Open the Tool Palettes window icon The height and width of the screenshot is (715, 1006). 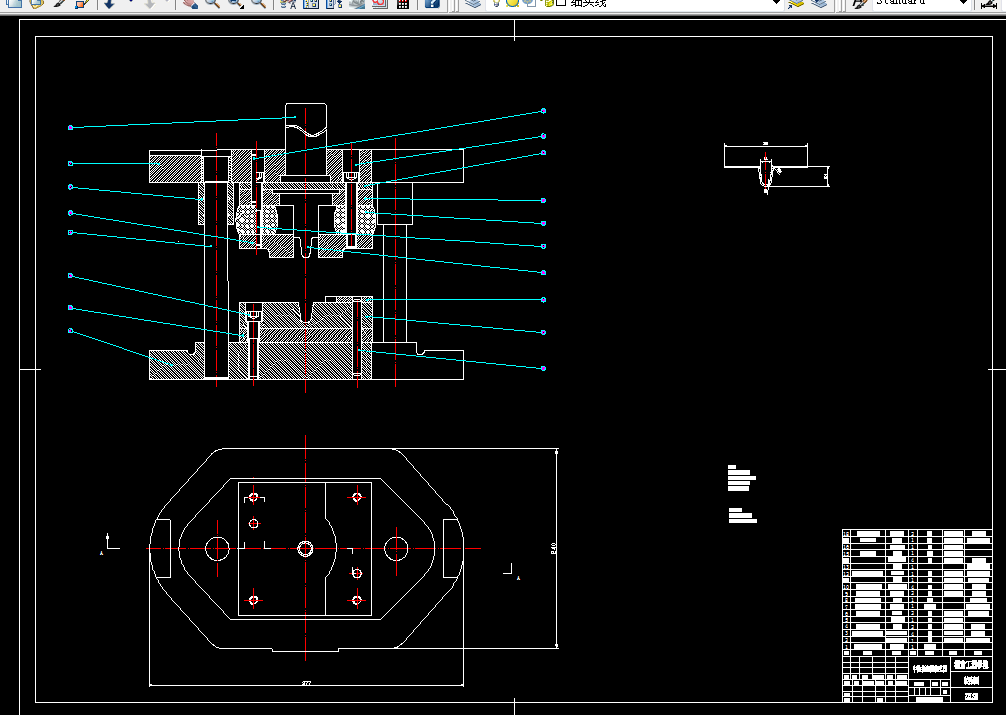334,3
